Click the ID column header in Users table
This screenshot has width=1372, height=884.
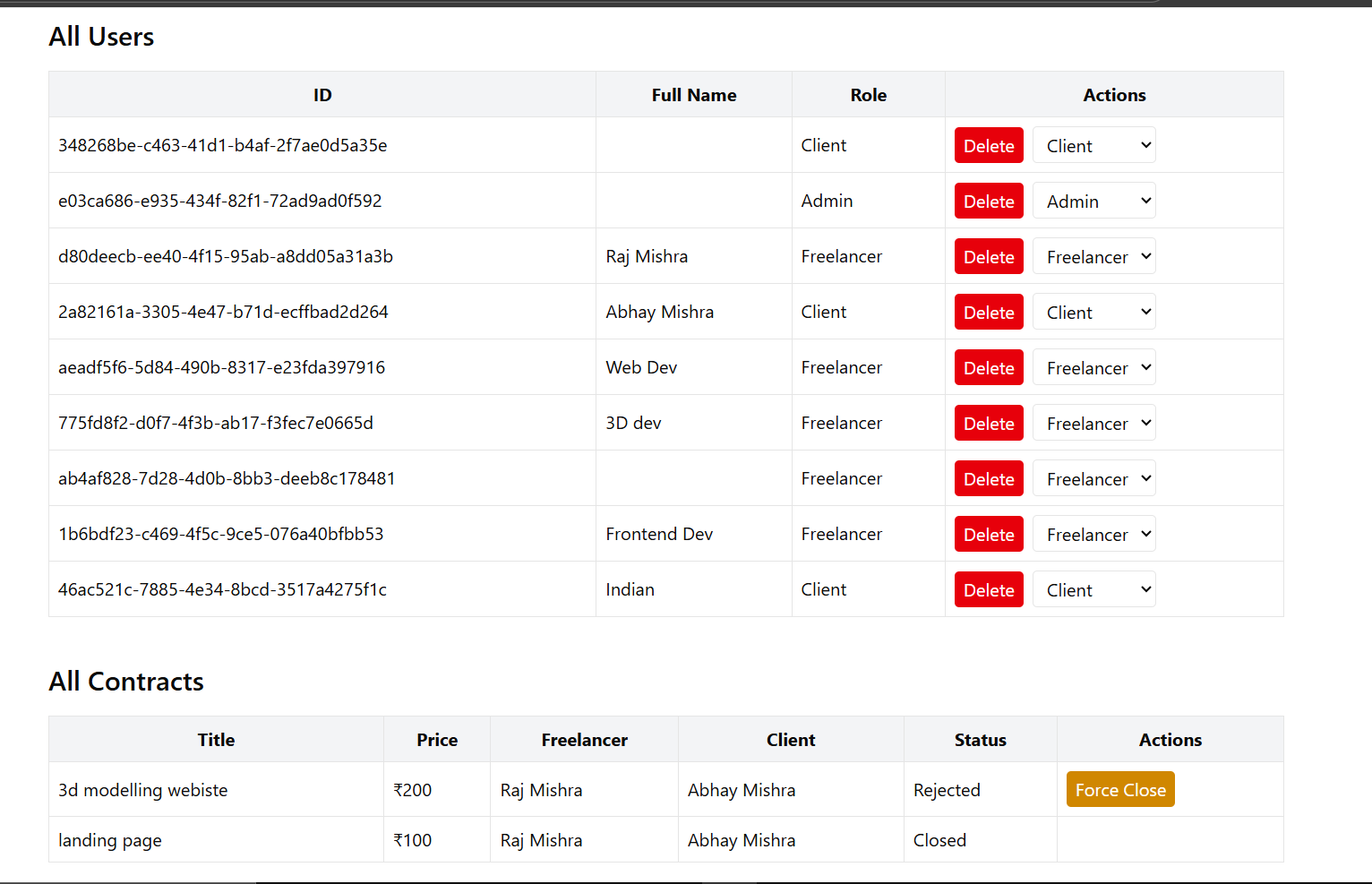(322, 95)
